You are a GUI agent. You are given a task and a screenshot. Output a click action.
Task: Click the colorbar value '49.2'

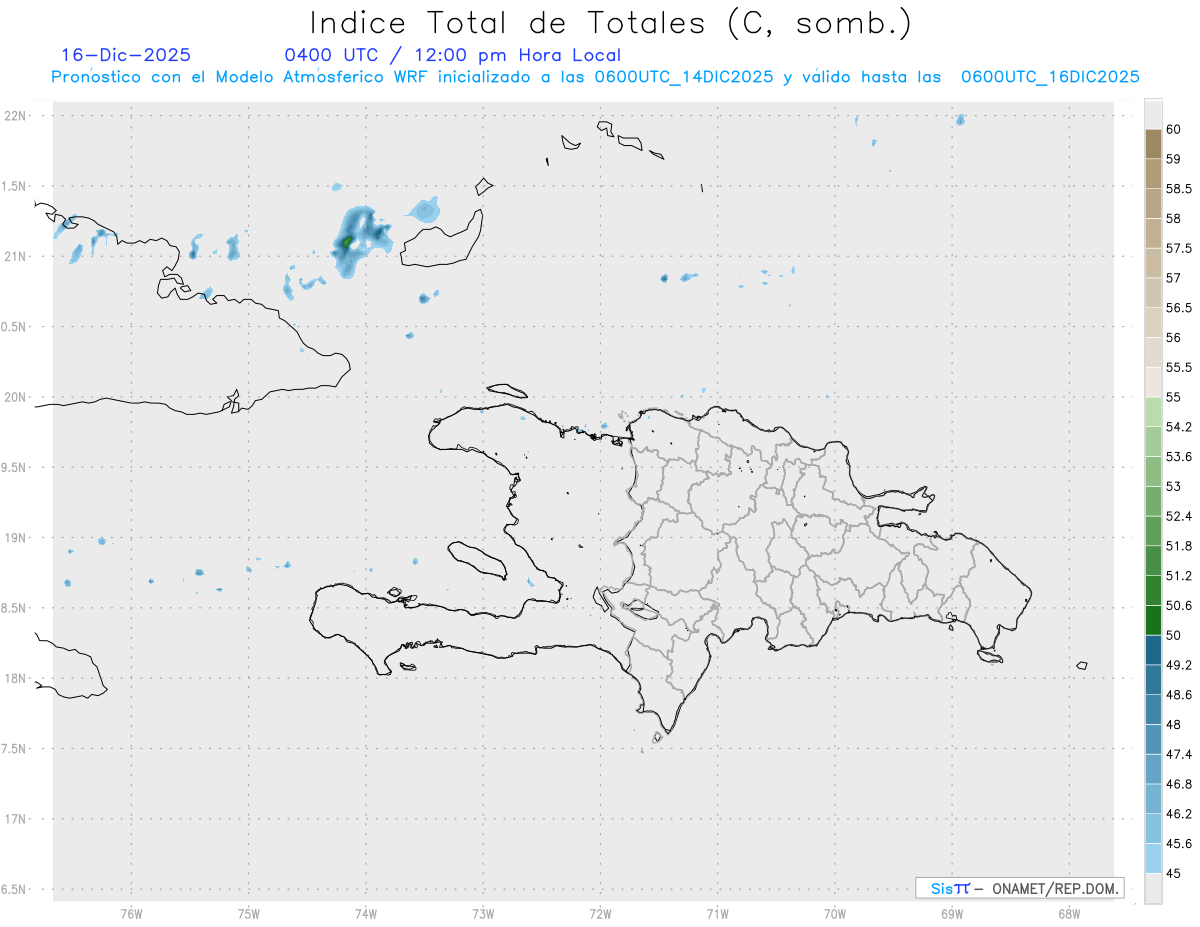coord(1178,665)
